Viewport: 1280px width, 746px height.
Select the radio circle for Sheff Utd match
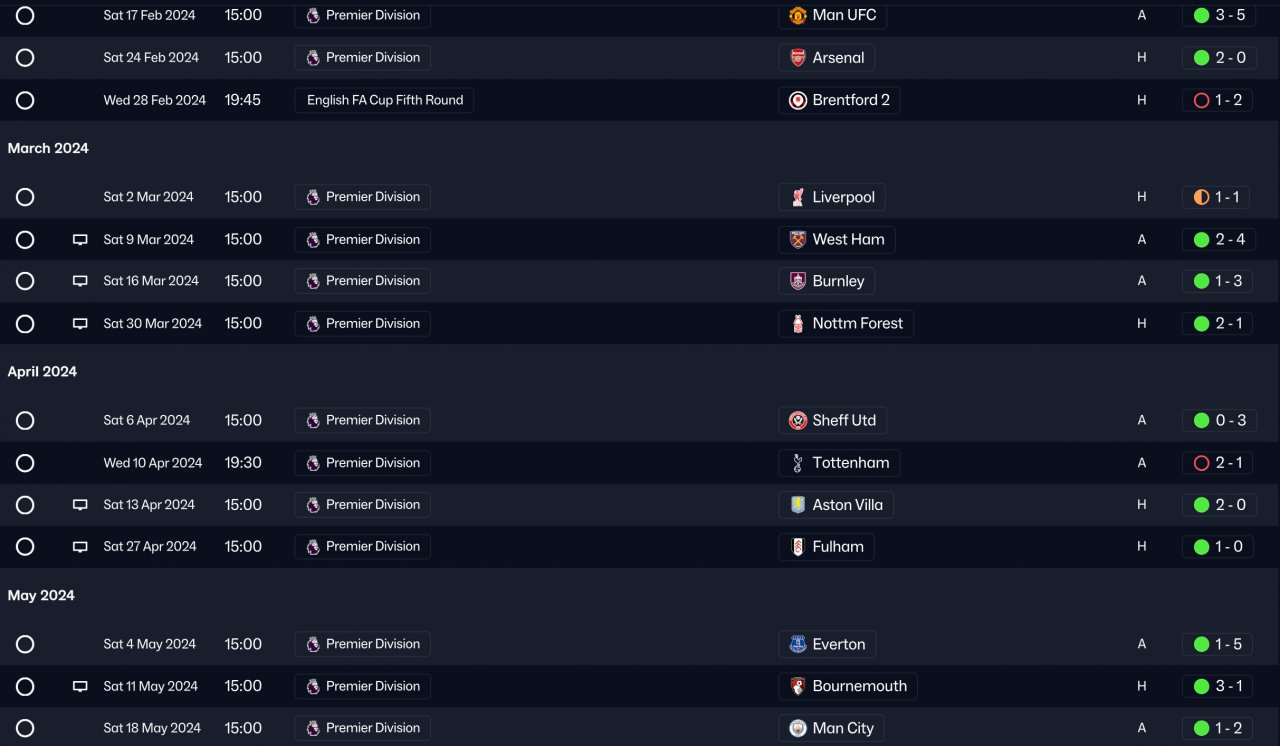click(x=25, y=421)
